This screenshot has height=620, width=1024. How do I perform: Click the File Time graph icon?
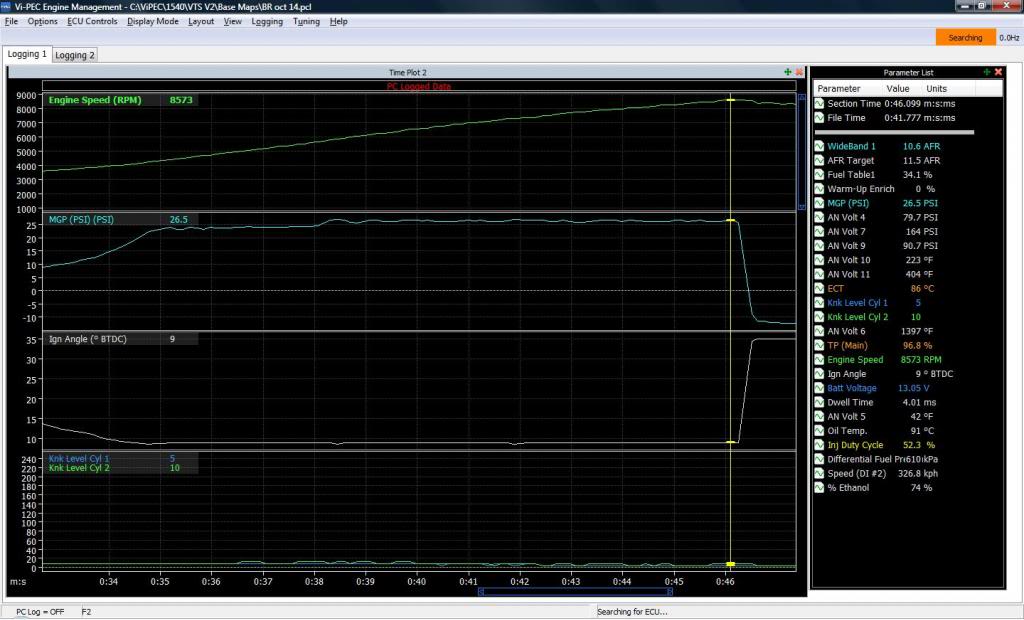[819, 118]
